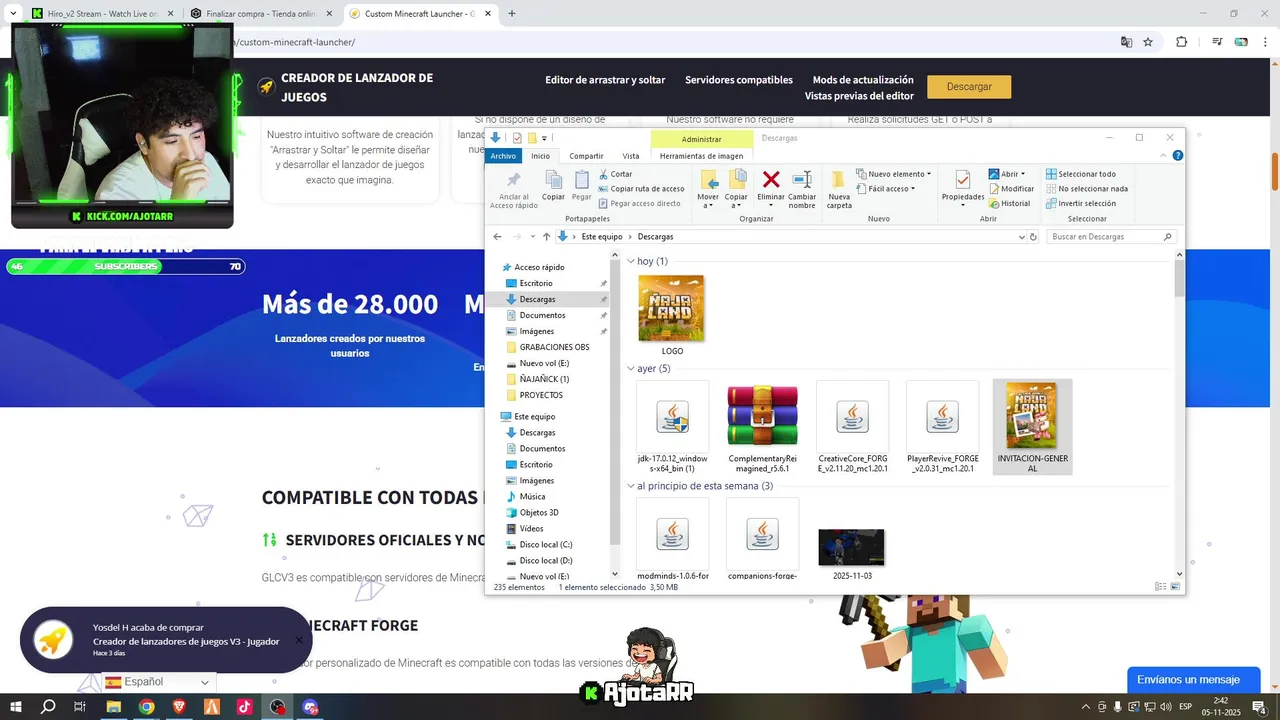The image size is (1280, 720).
Task: Select Español language dropdown on webpage
Action: 159,682
